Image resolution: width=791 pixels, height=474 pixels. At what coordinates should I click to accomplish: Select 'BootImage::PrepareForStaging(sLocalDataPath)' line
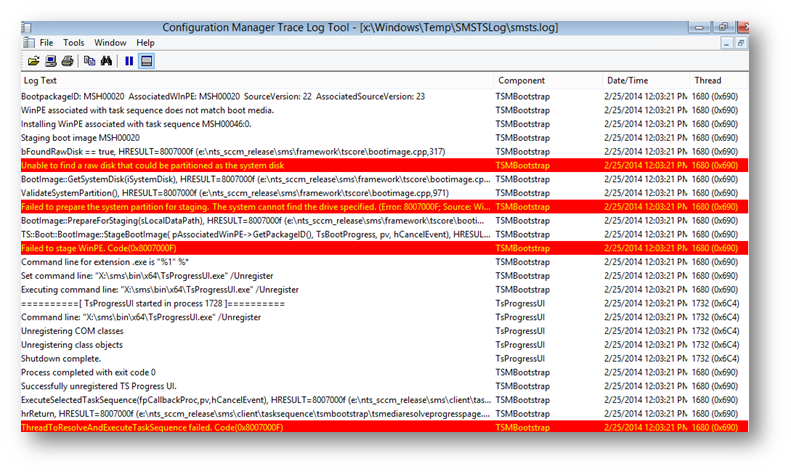click(x=385, y=220)
